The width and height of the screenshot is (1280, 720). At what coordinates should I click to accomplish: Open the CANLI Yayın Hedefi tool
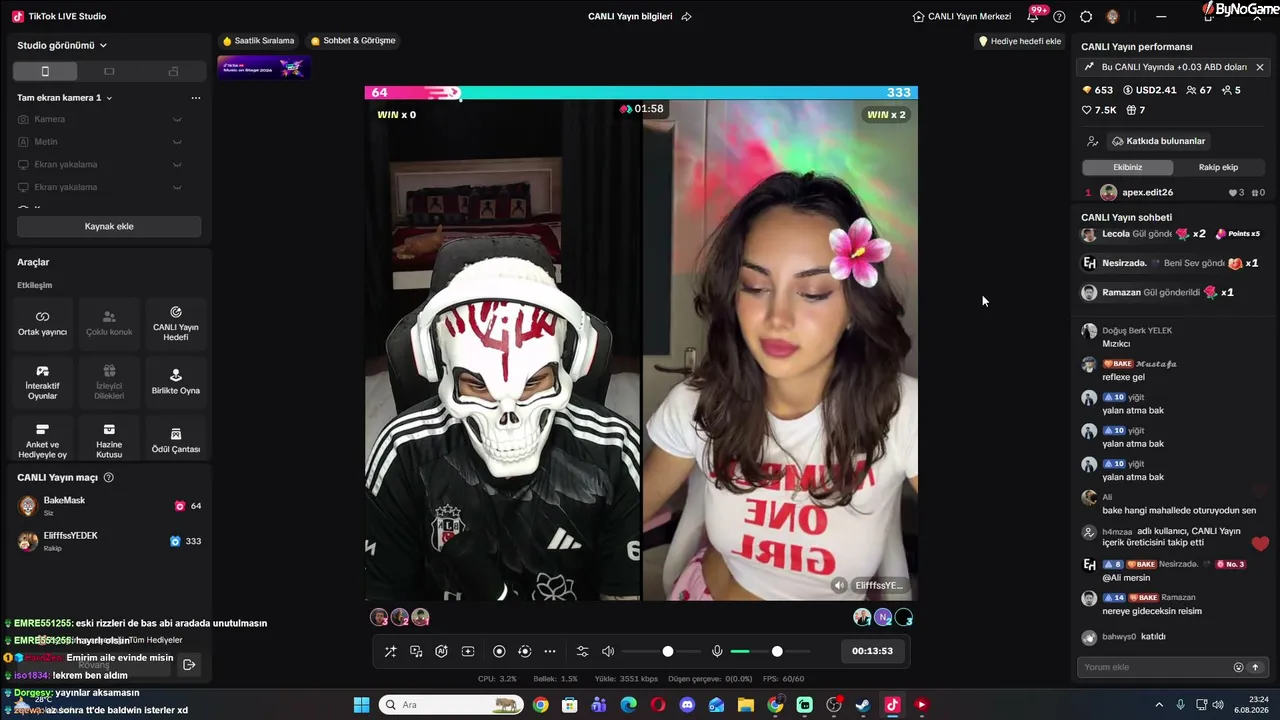(176, 323)
